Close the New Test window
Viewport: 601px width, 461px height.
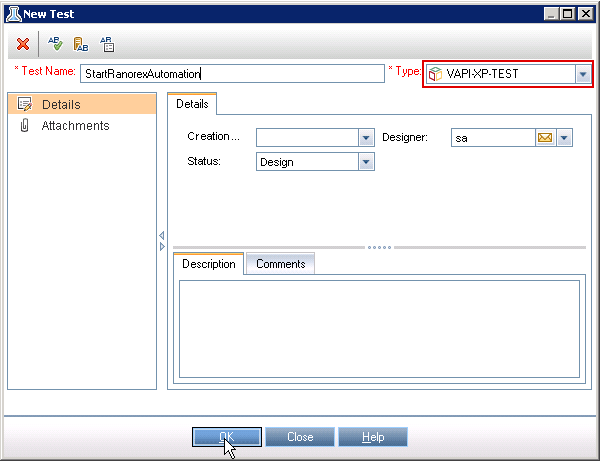[x=586, y=14]
